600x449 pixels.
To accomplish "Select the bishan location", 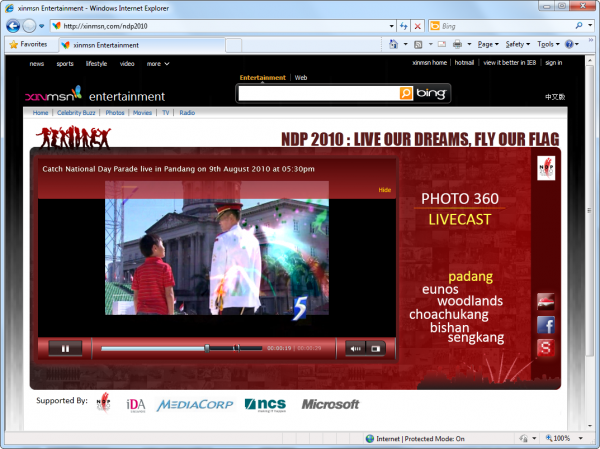I will click(450, 328).
